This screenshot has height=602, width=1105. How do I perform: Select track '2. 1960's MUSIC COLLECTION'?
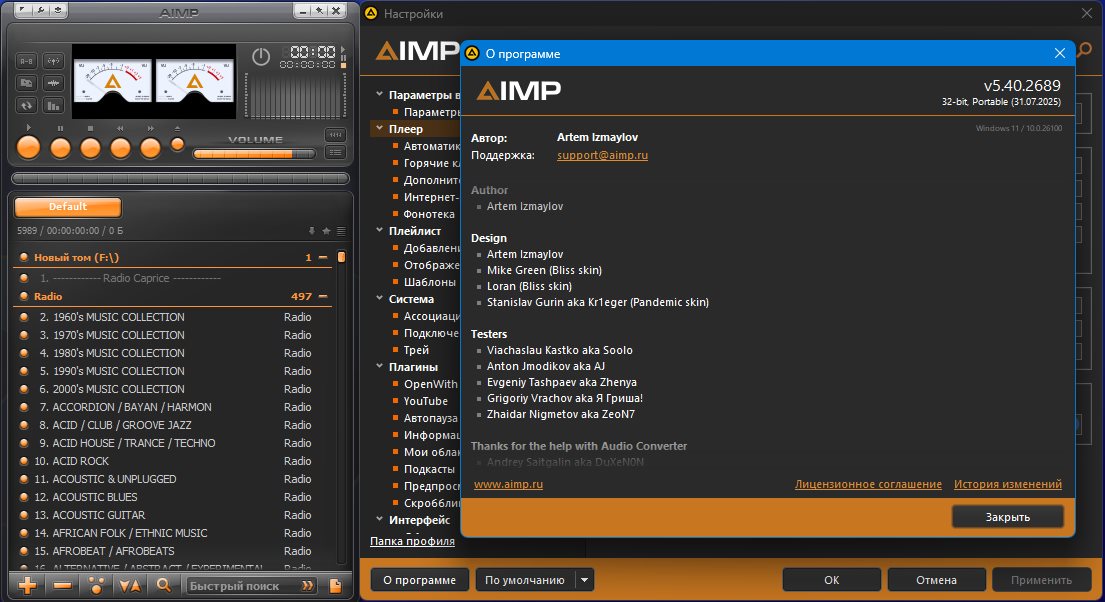coord(173,317)
